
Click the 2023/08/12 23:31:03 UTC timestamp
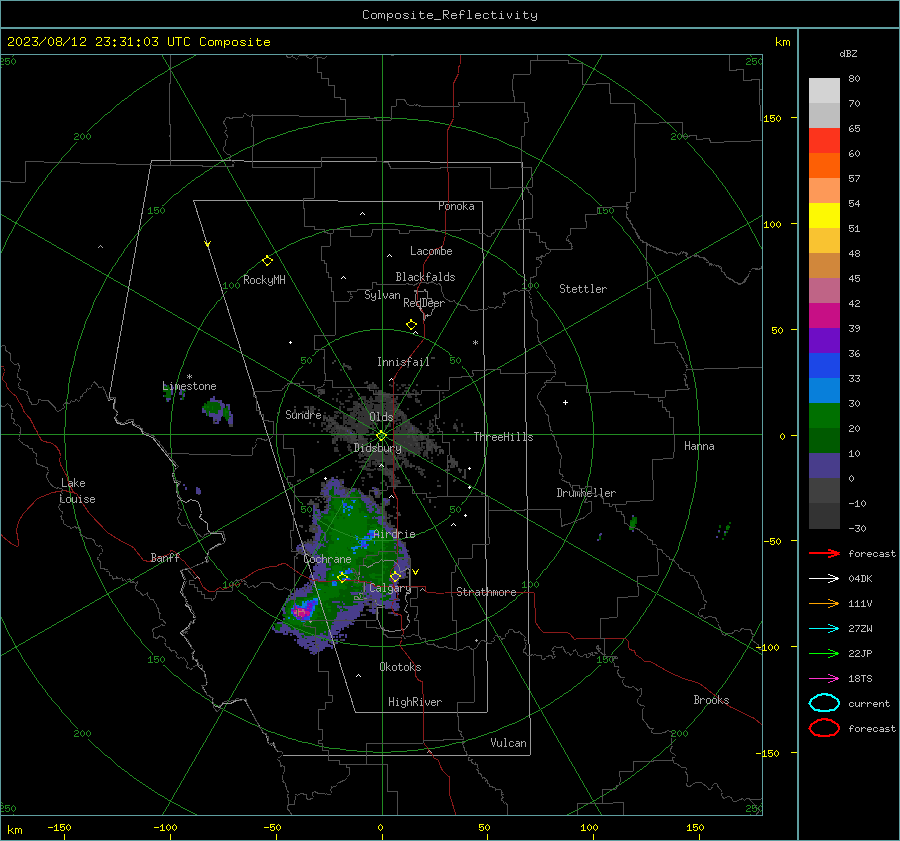pyautogui.click(x=138, y=42)
